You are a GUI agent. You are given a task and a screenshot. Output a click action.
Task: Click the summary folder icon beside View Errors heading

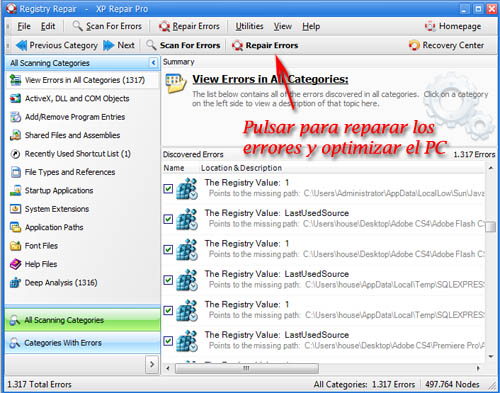point(176,83)
